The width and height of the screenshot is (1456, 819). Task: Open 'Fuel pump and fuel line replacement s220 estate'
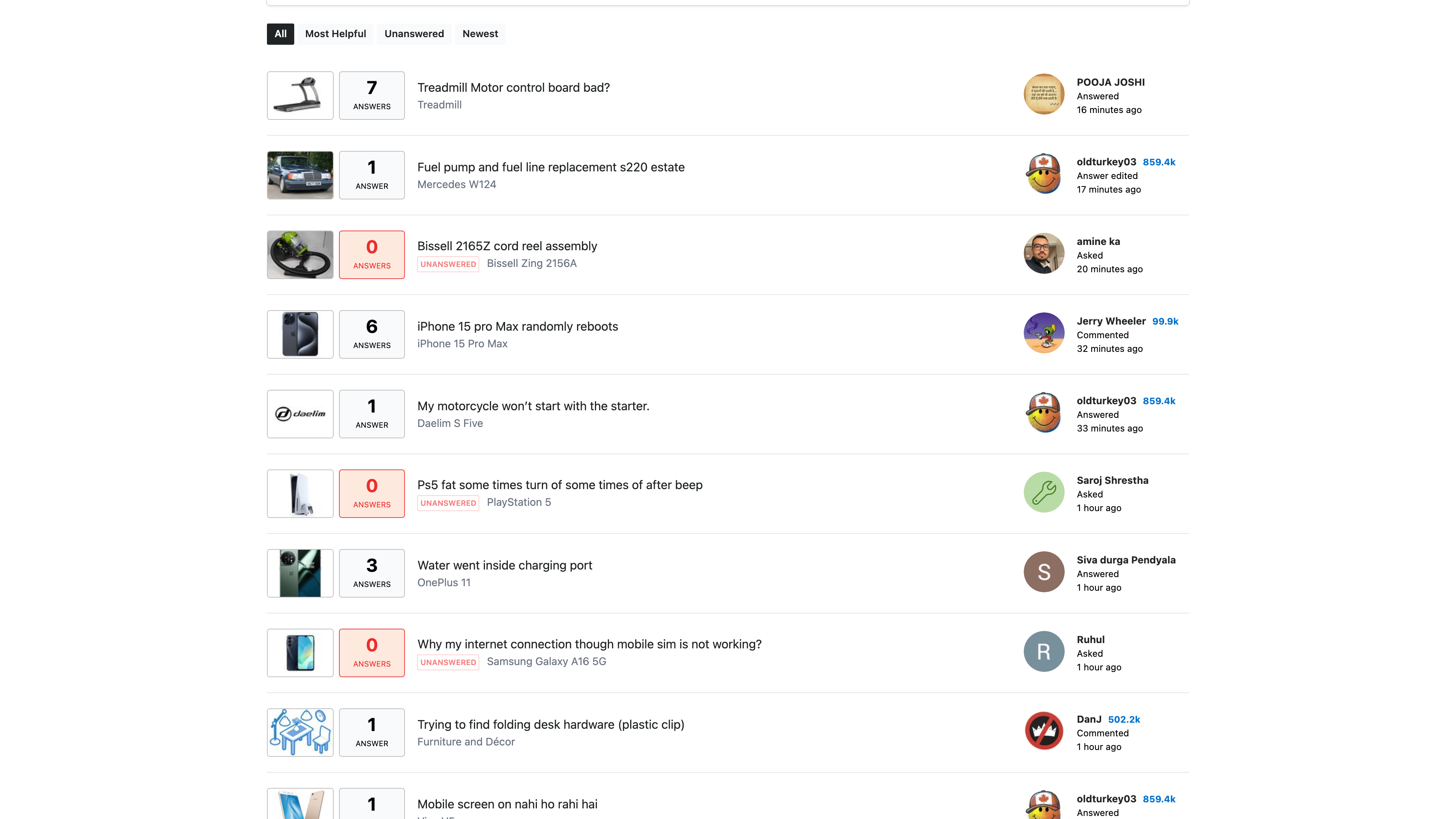click(551, 167)
